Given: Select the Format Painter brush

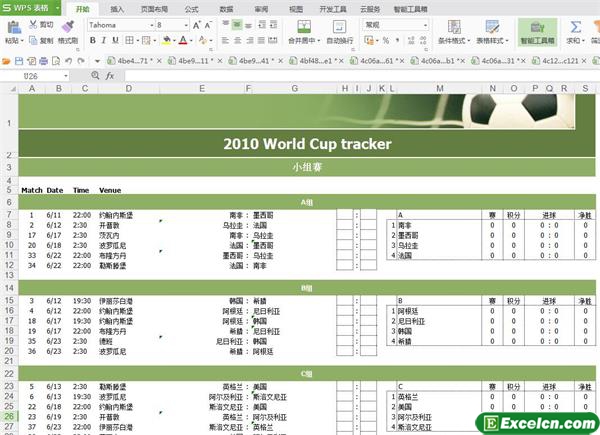Looking at the screenshot, I should 68,26.
